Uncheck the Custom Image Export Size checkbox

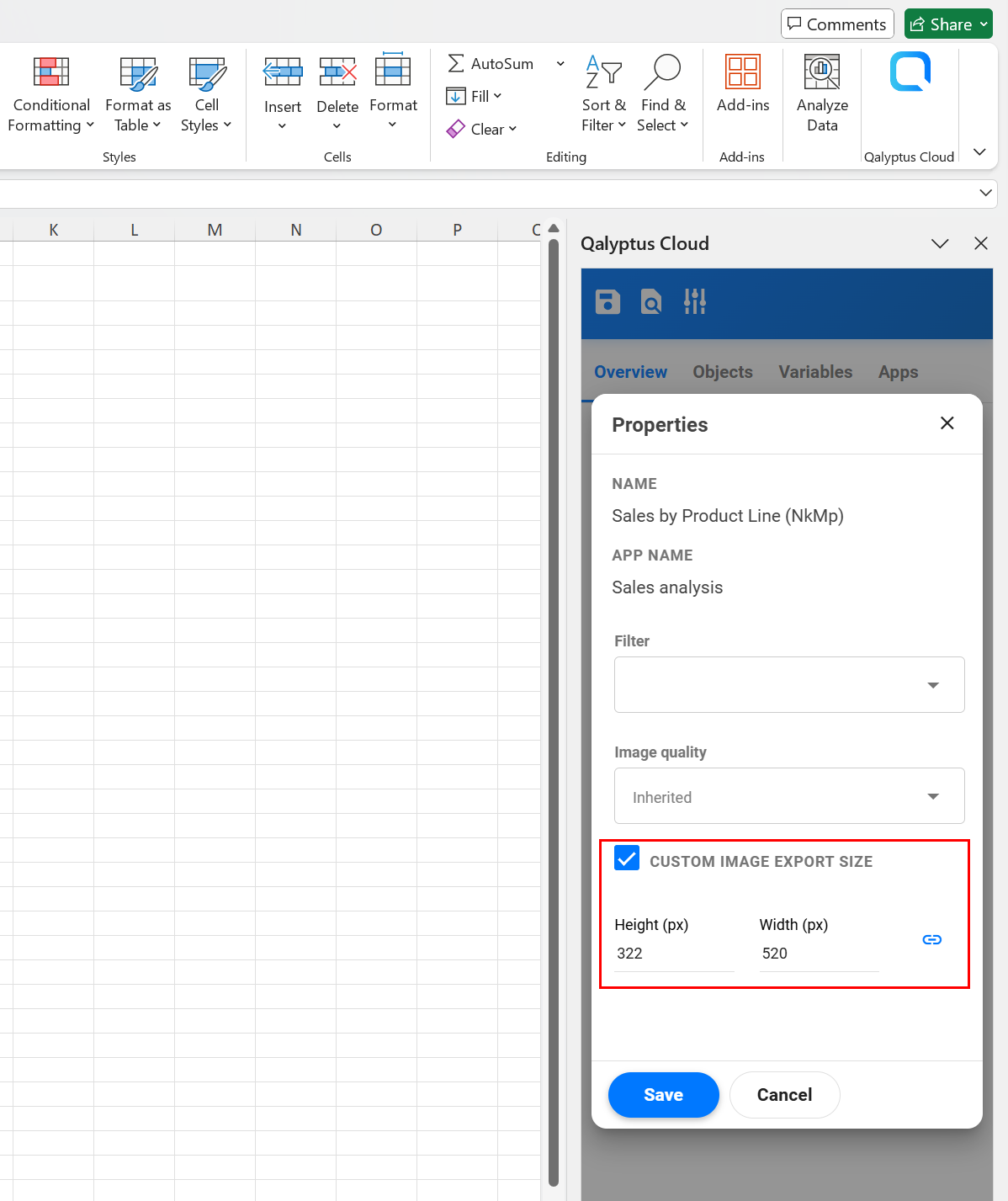pyautogui.click(x=626, y=858)
